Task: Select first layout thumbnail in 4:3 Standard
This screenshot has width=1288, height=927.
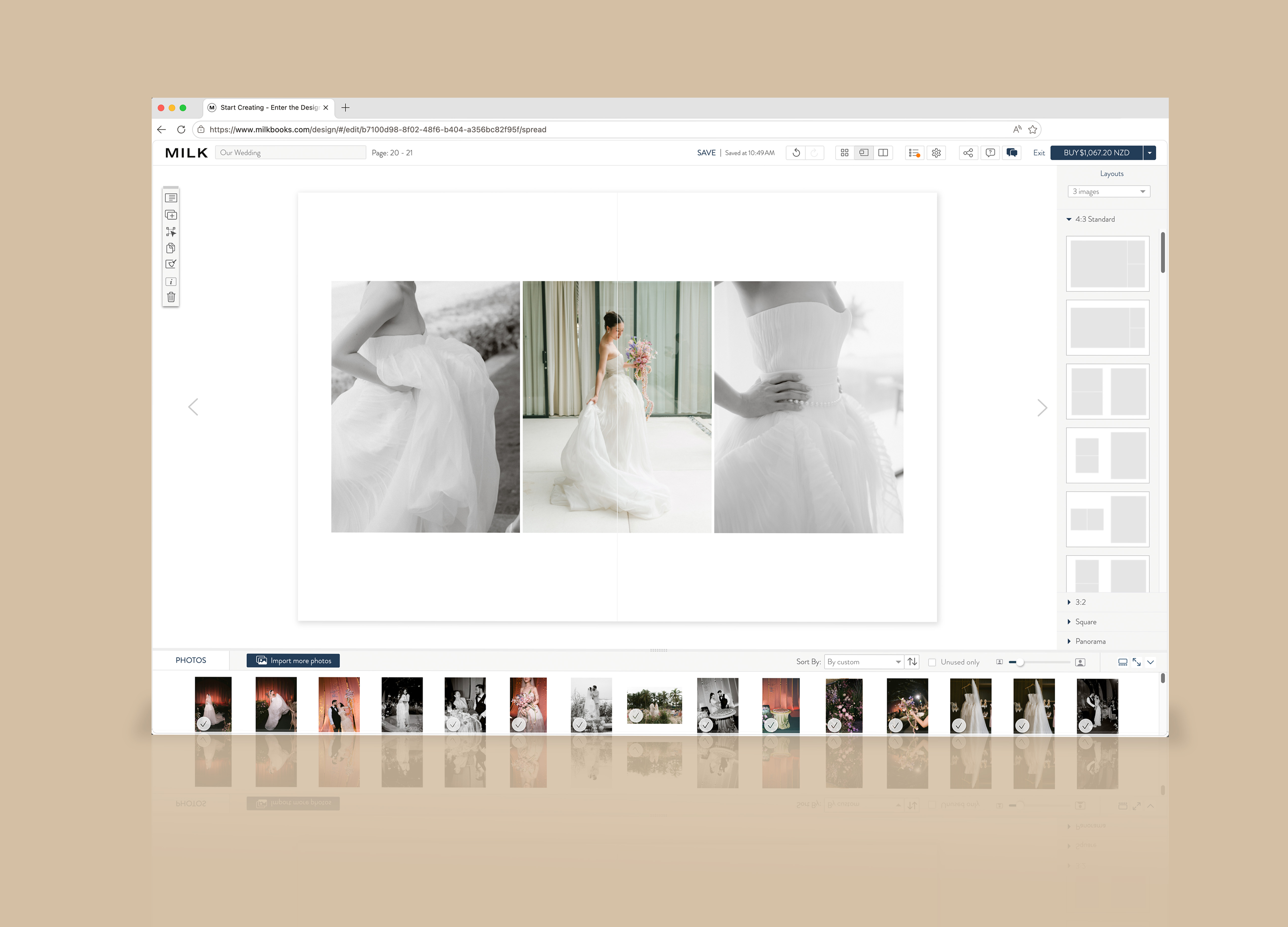Action: coord(1107,264)
